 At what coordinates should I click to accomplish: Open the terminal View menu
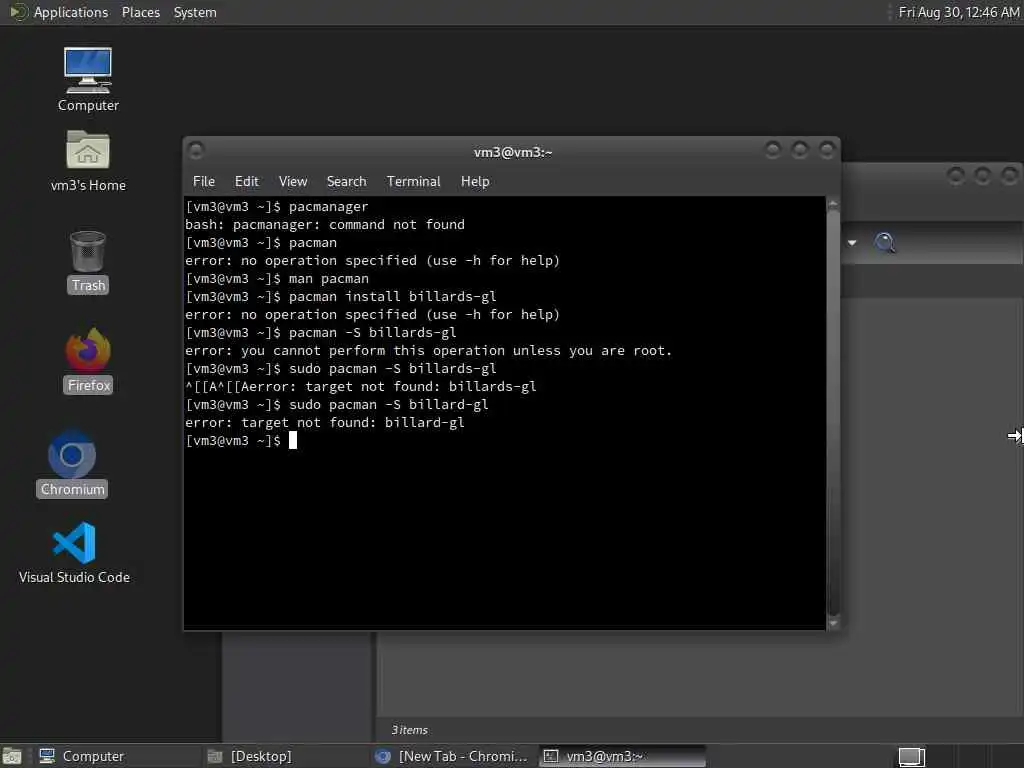[293, 182]
